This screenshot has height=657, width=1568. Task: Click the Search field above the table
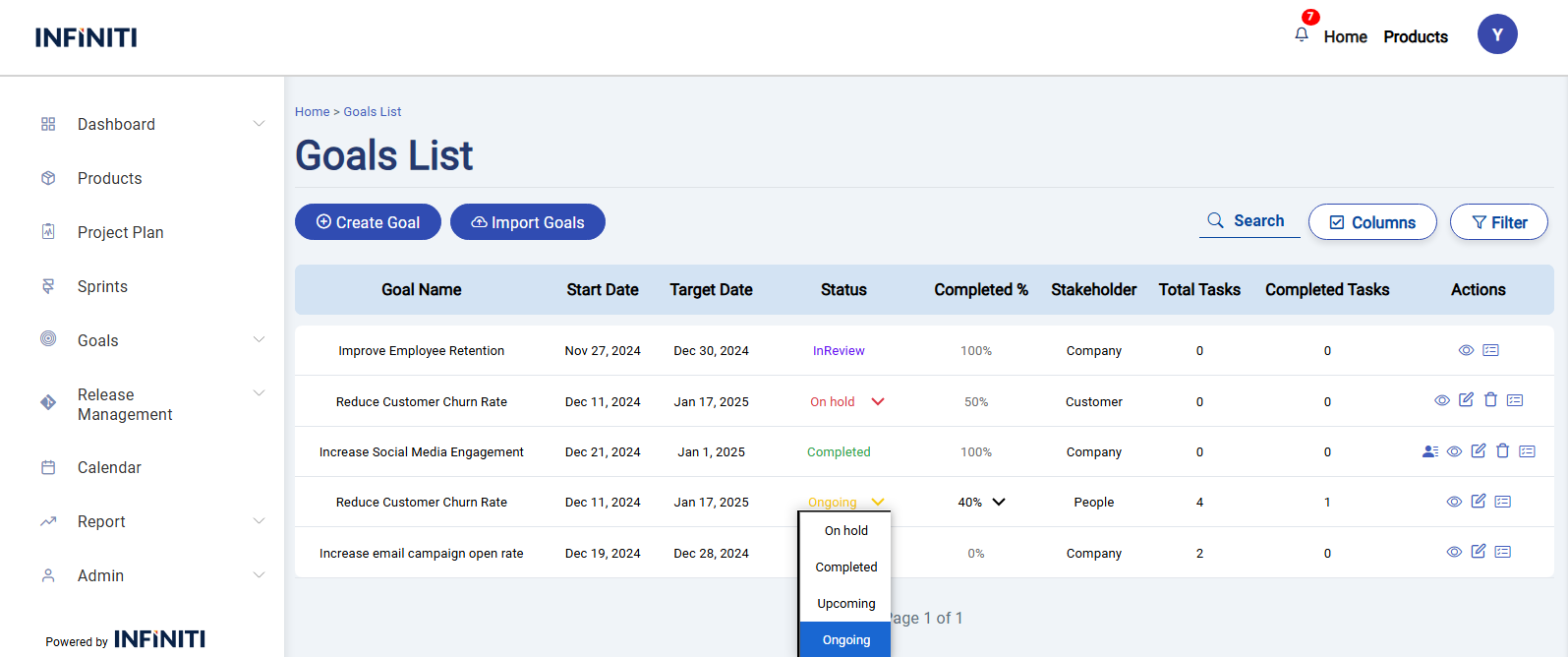(x=1249, y=221)
